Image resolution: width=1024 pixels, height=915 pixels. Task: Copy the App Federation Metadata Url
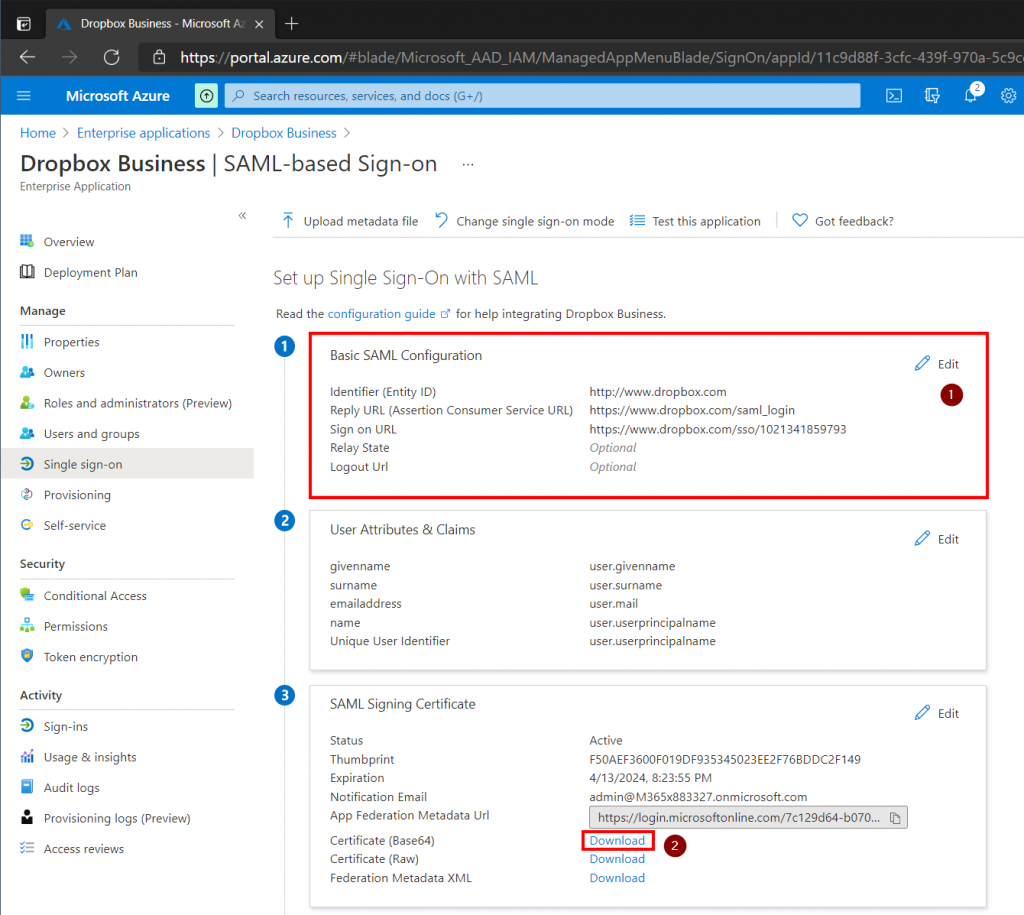pos(895,818)
